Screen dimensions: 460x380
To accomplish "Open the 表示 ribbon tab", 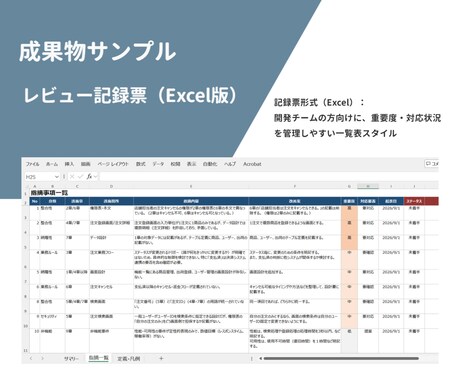I will pos(191,164).
